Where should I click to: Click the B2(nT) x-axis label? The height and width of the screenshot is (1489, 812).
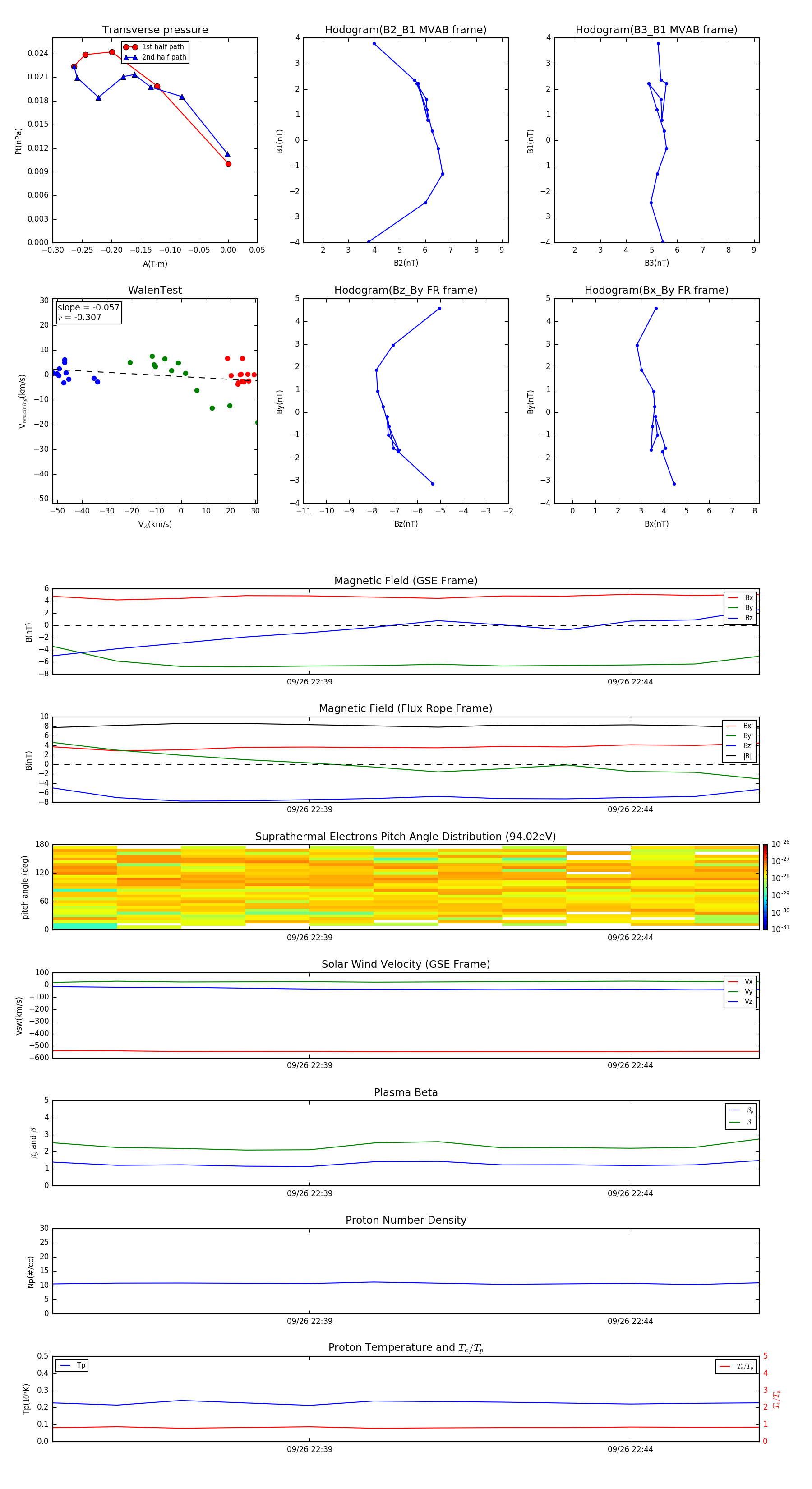pos(406,263)
